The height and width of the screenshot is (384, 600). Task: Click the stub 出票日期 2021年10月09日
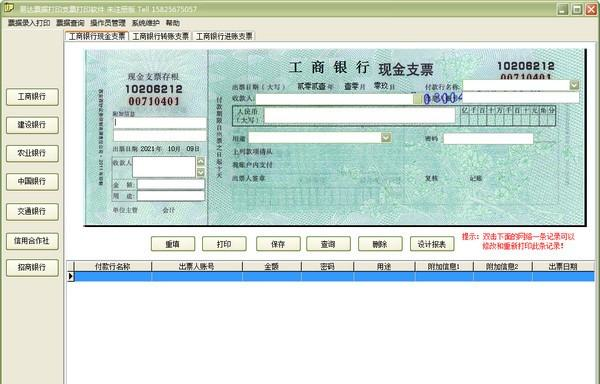click(x=156, y=149)
